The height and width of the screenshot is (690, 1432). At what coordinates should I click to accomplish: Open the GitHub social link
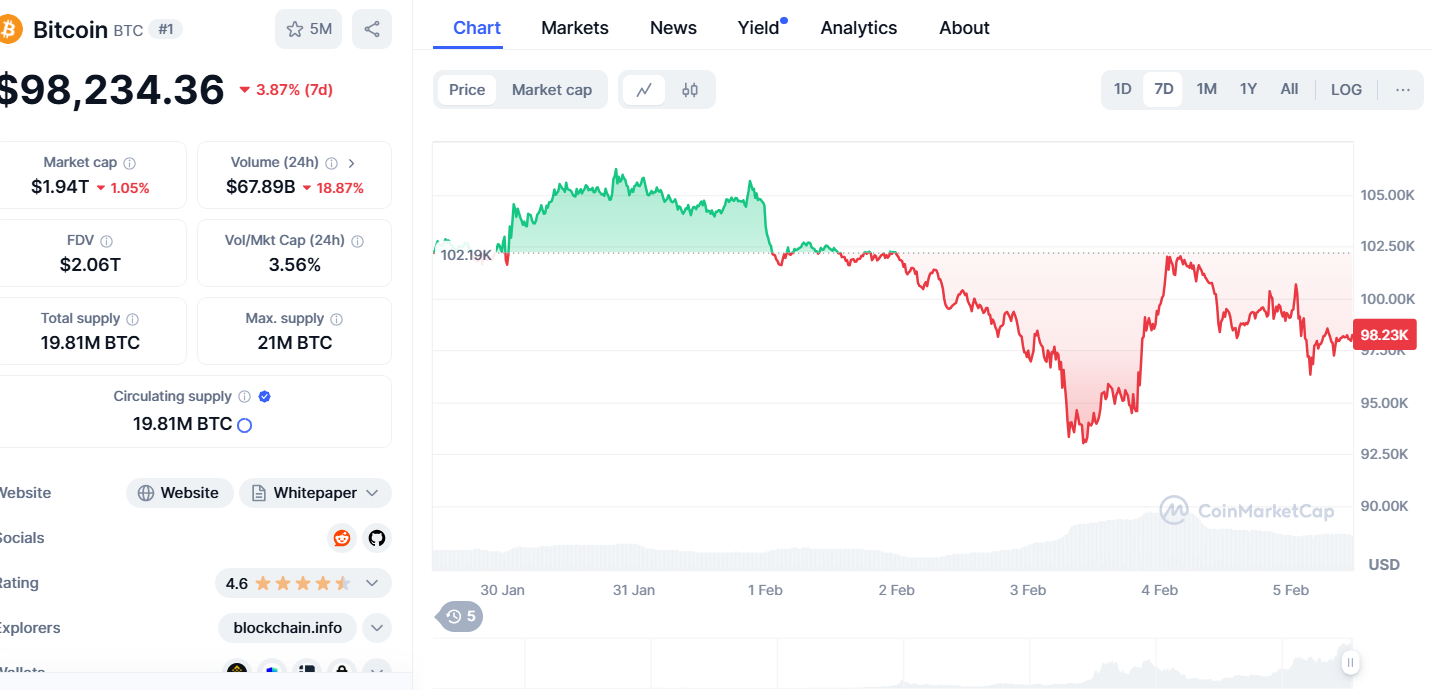coord(376,538)
